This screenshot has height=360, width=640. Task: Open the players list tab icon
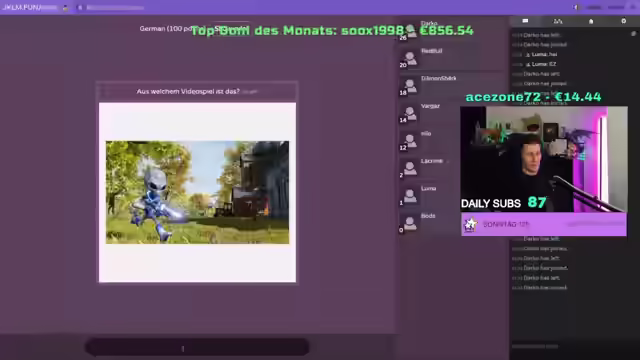point(558,21)
